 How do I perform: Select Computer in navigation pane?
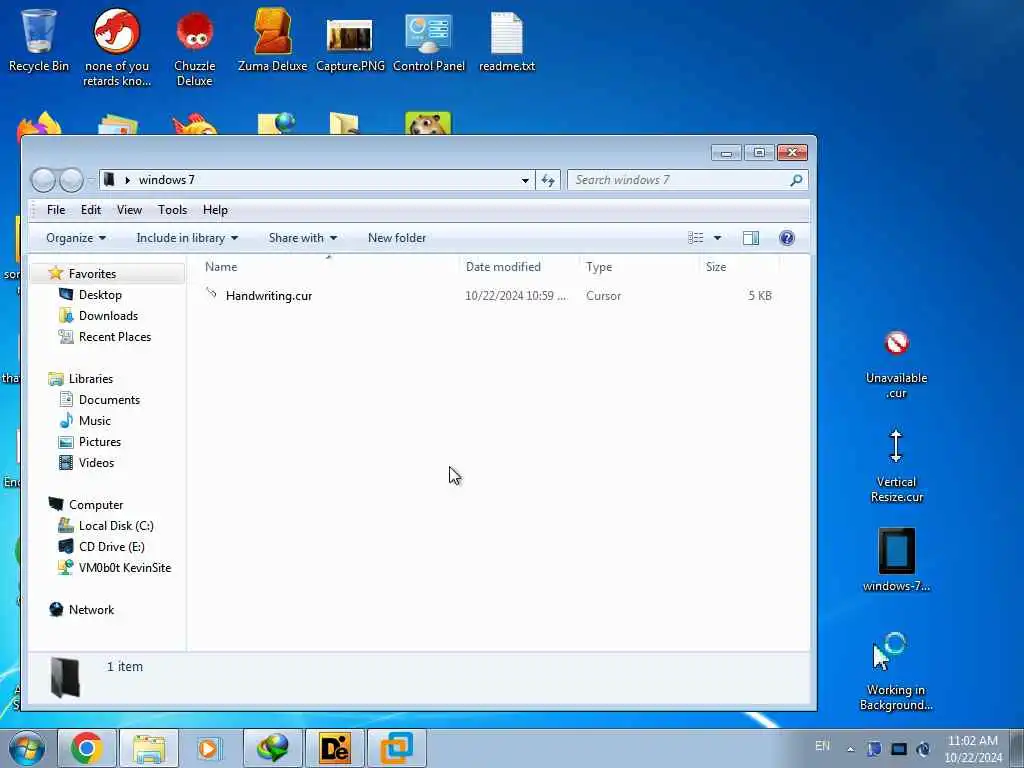point(95,505)
